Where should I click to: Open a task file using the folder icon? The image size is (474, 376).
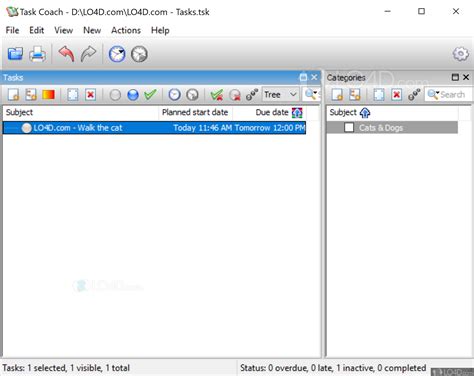[15, 54]
